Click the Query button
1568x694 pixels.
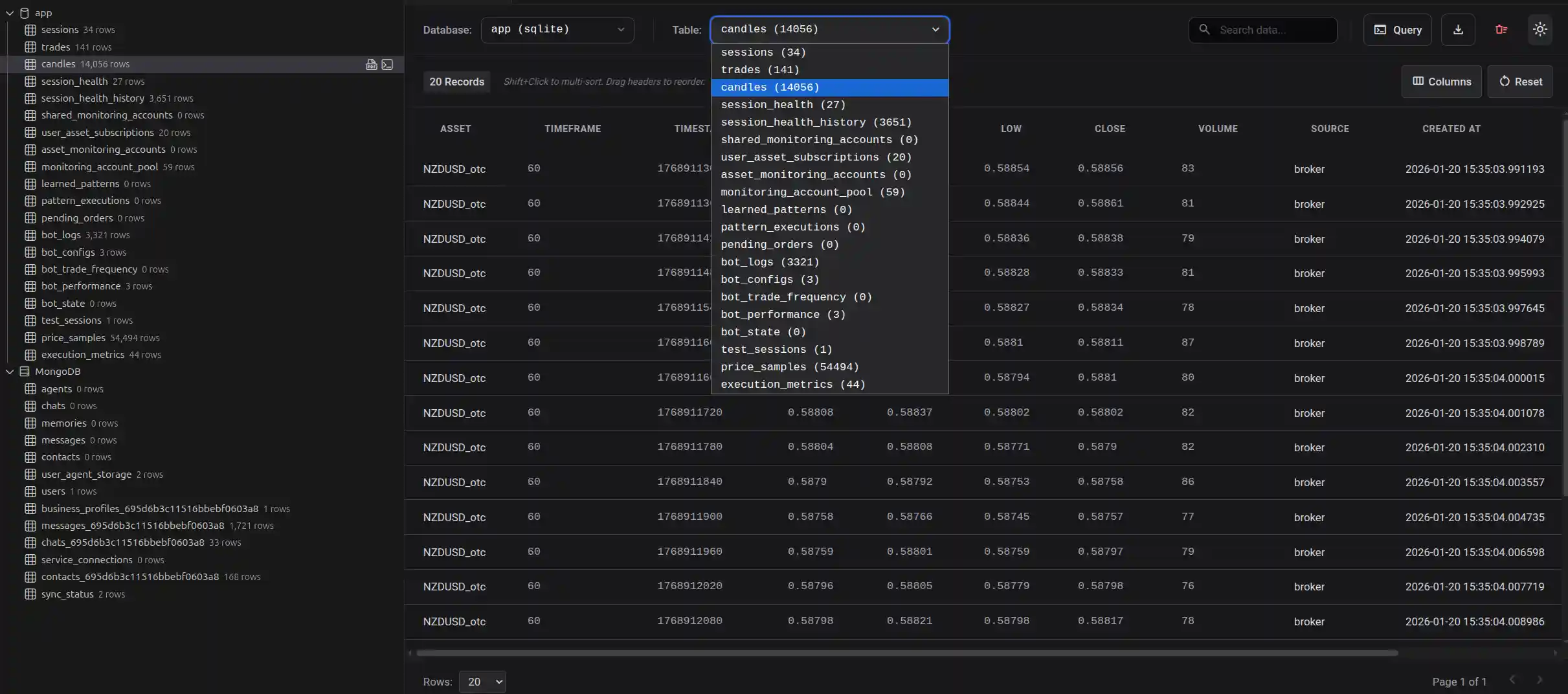click(1397, 30)
